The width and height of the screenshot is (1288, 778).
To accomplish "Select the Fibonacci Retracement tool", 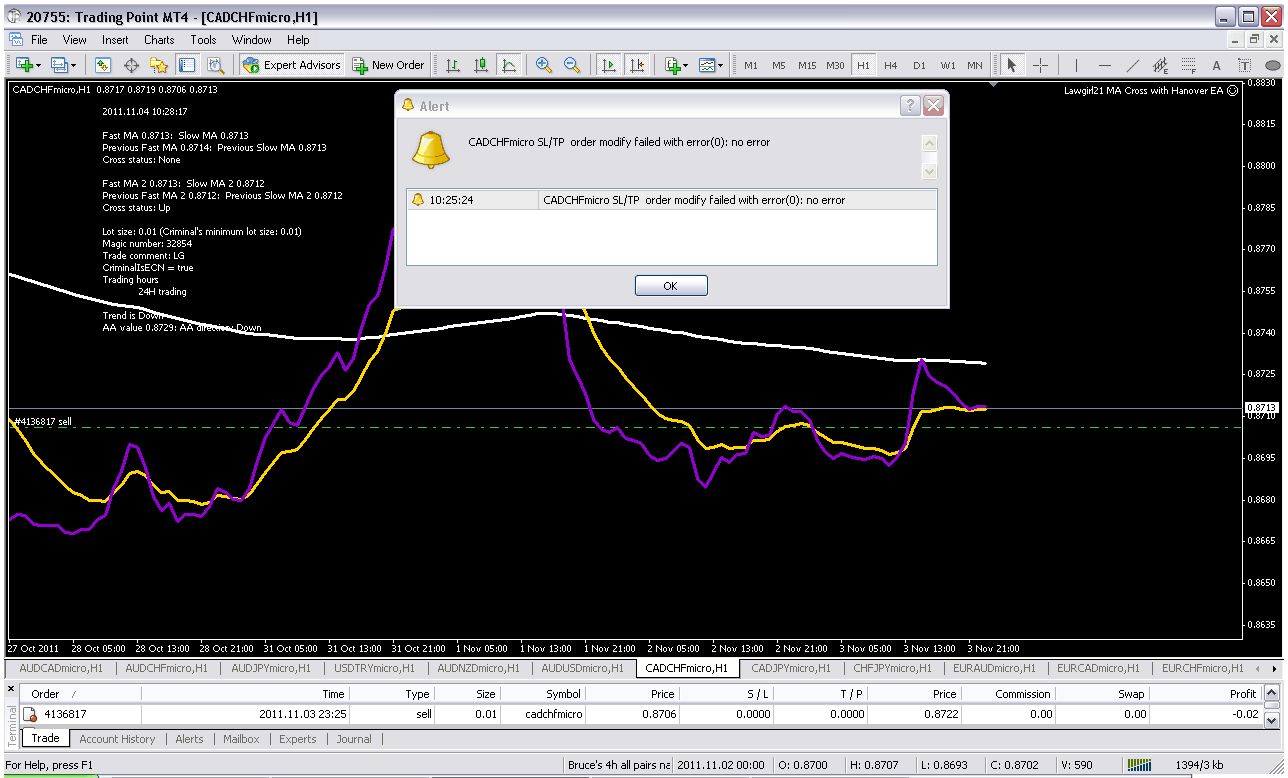I will 1188,65.
